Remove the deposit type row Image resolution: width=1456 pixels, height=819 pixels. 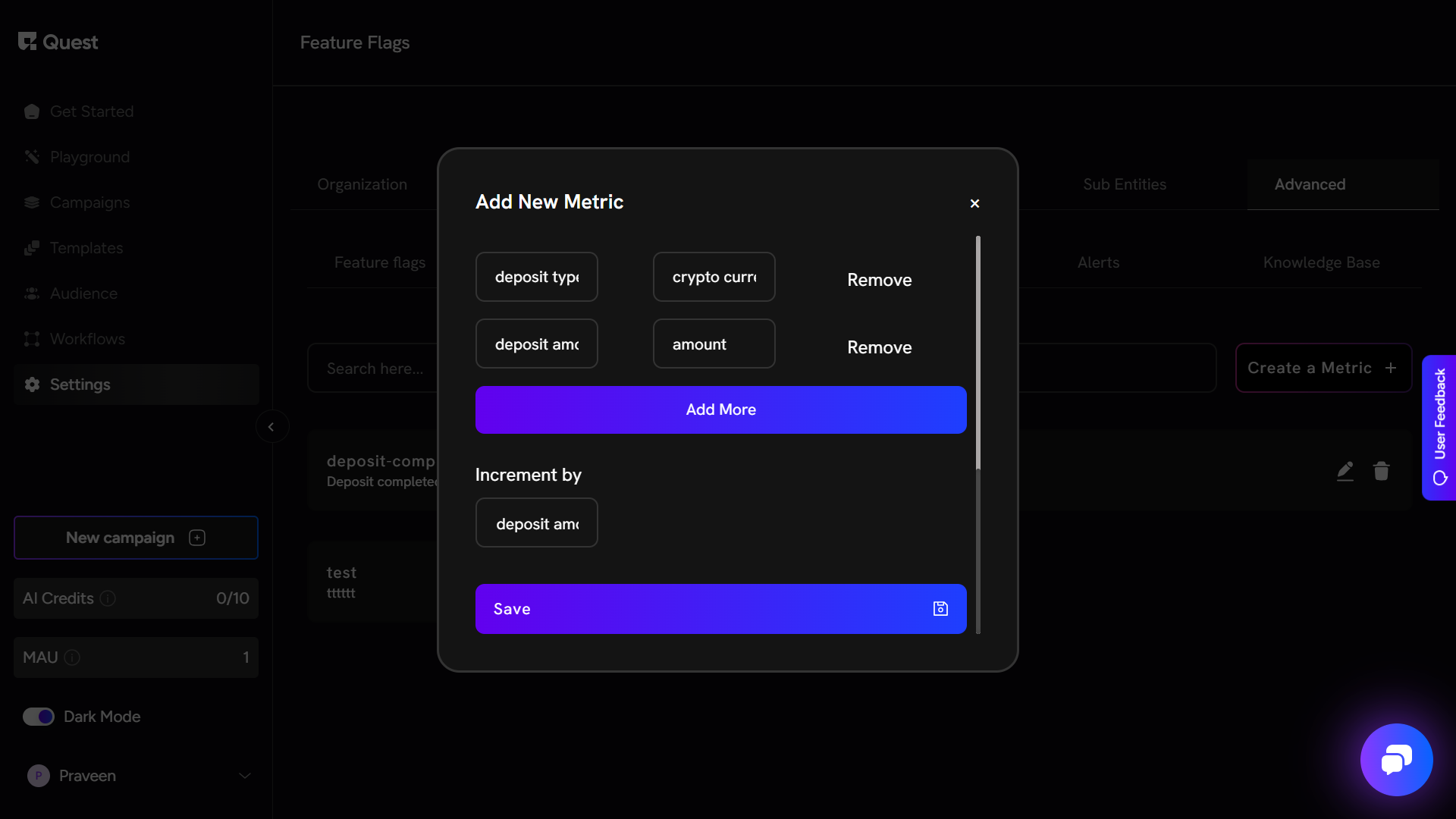pyautogui.click(x=879, y=280)
